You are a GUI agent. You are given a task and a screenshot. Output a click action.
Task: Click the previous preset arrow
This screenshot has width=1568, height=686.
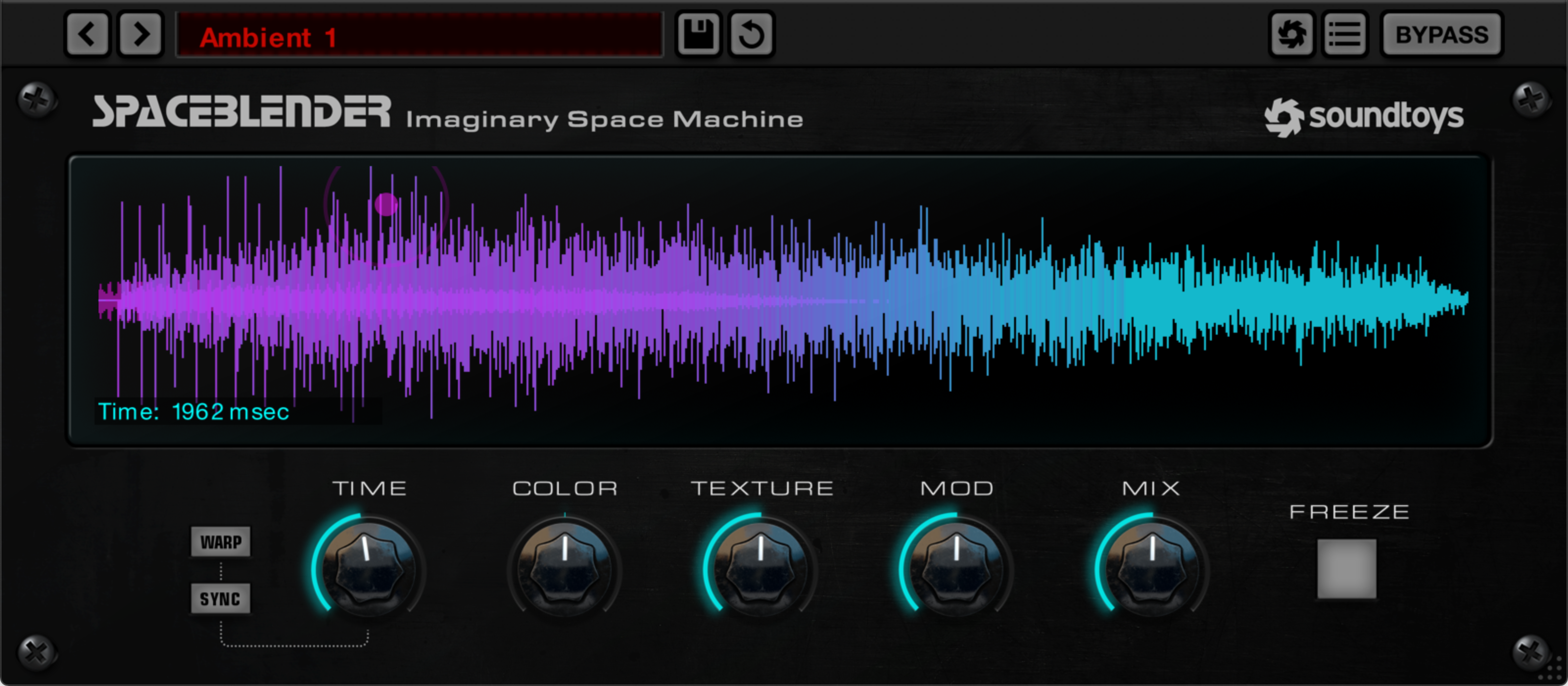[87, 34]
